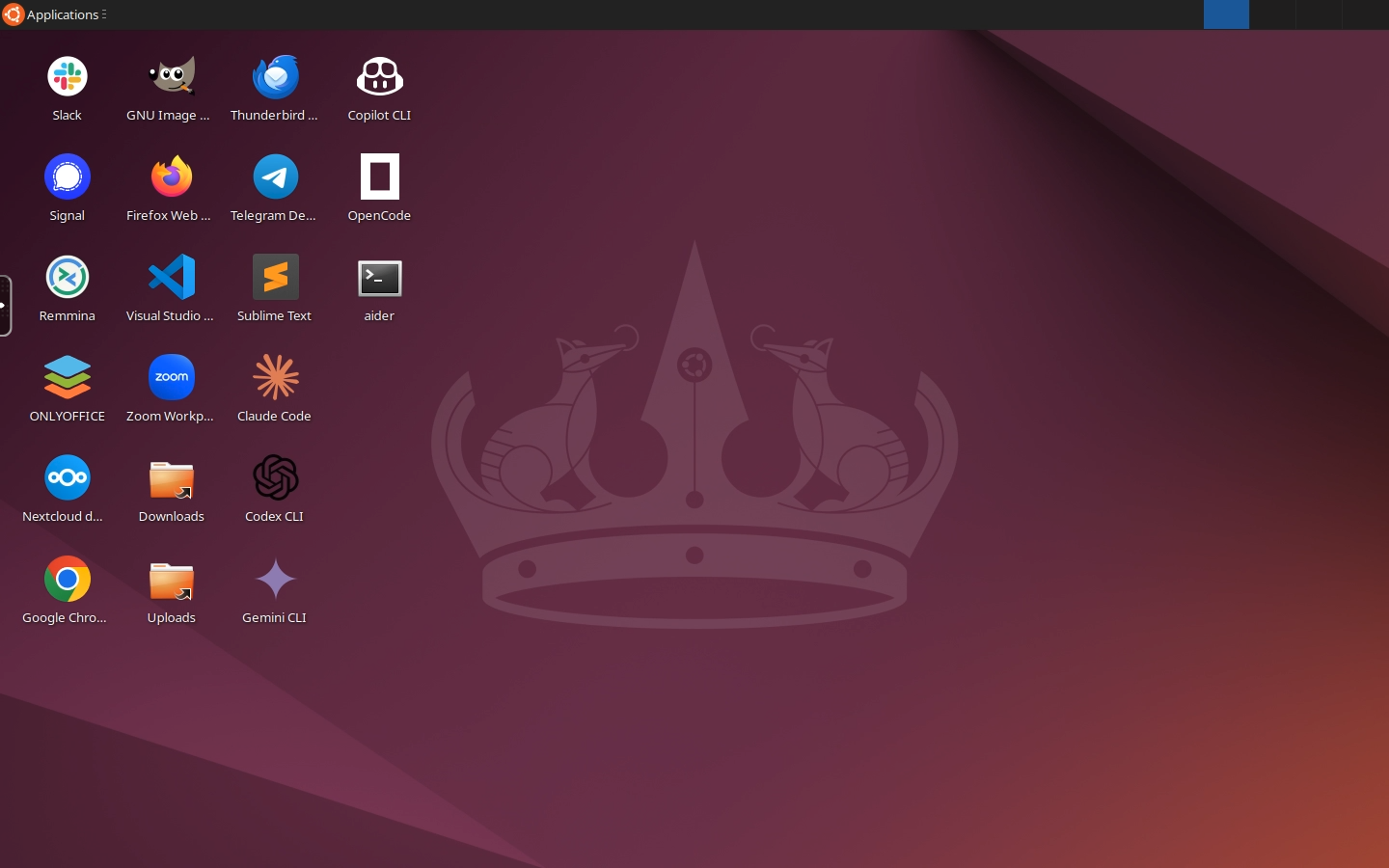This screenshot has width=1389, height=868.
Task: Open Thunderbird mail icon
Action: tap(276, 77)
